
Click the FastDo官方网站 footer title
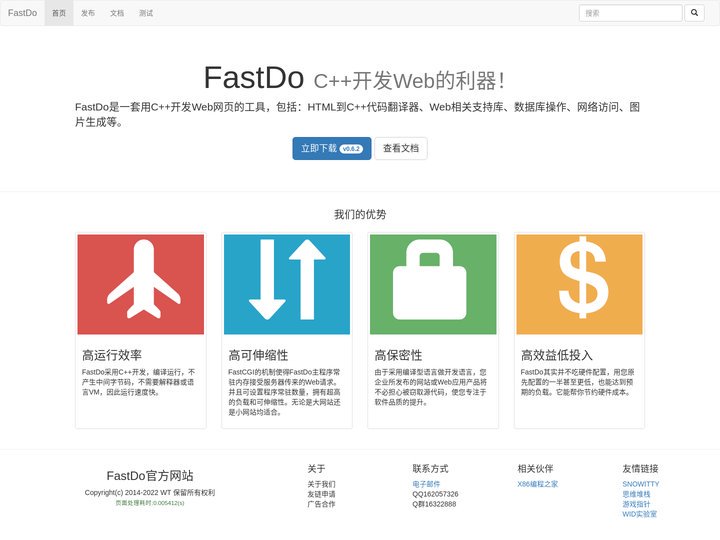150,476
